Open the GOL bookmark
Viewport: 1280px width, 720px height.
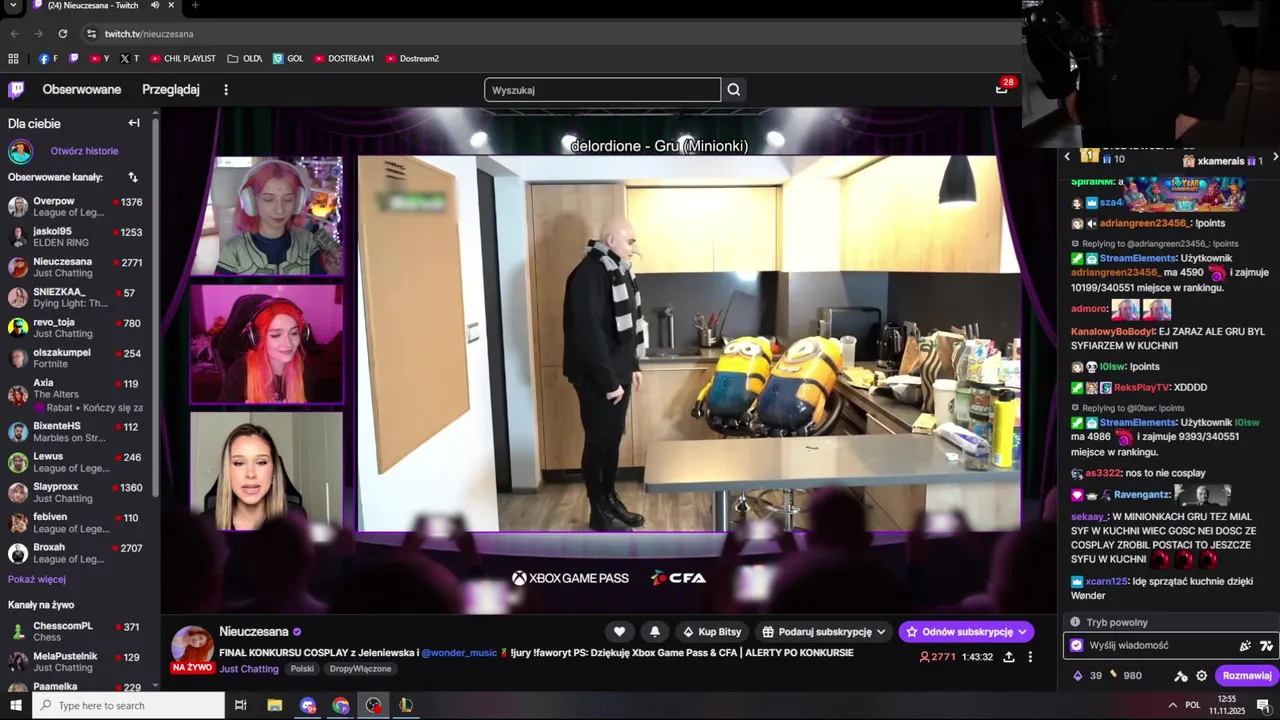pos(288,59)
